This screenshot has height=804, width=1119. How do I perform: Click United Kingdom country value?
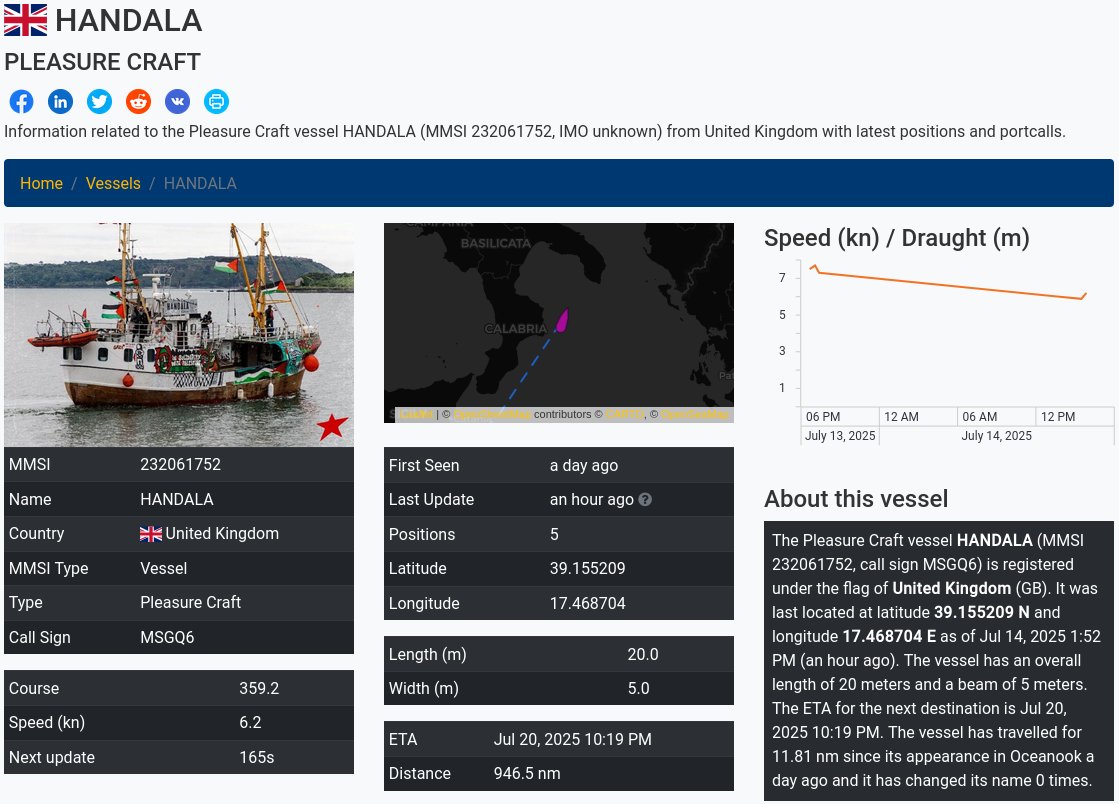(x=222, y=534)
